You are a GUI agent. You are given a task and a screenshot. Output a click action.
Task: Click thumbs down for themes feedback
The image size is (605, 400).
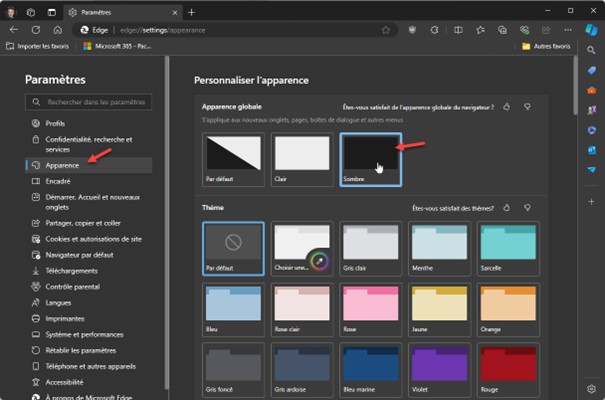tap(527, 208)
